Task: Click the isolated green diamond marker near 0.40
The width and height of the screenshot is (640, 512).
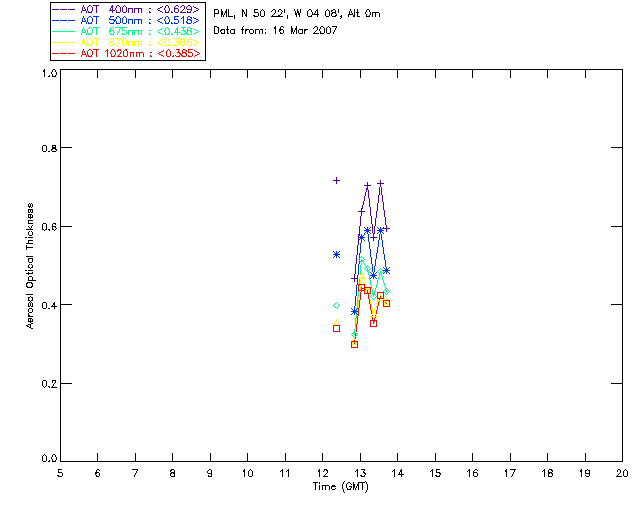Action: pyautogui.click(x=336, y=305)
